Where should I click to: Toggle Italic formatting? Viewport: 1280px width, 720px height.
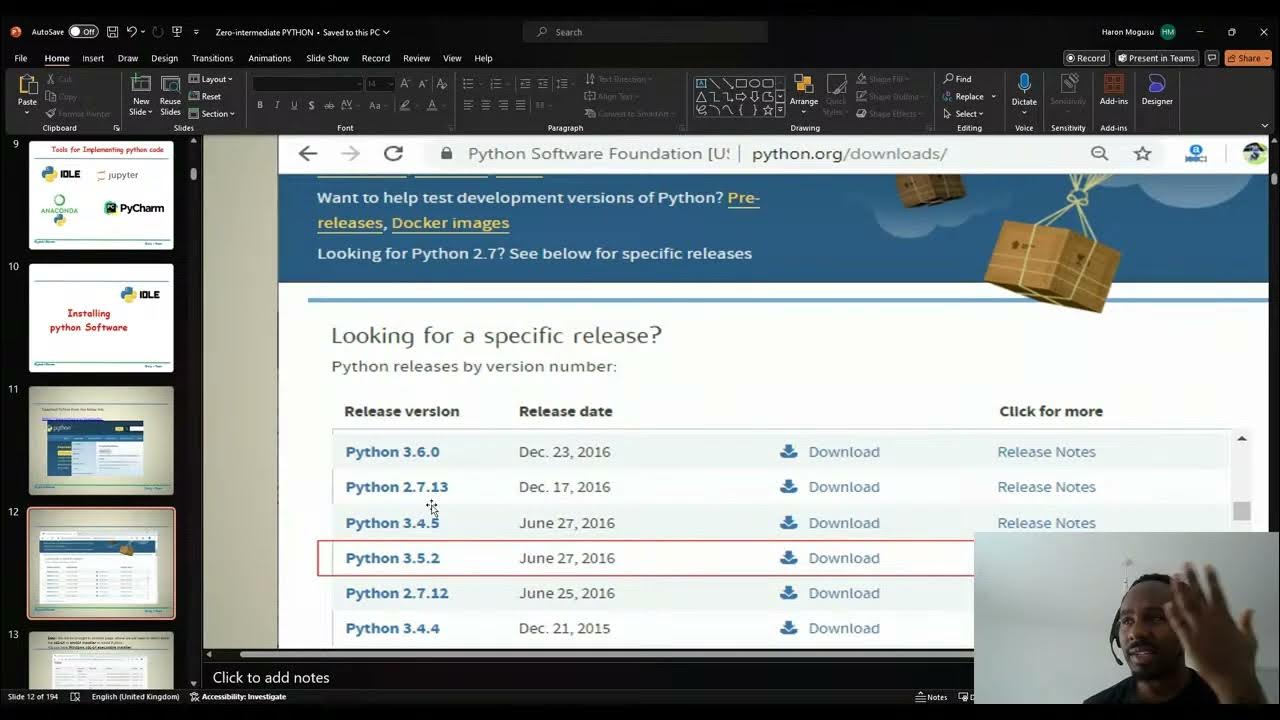click(277, 105)
